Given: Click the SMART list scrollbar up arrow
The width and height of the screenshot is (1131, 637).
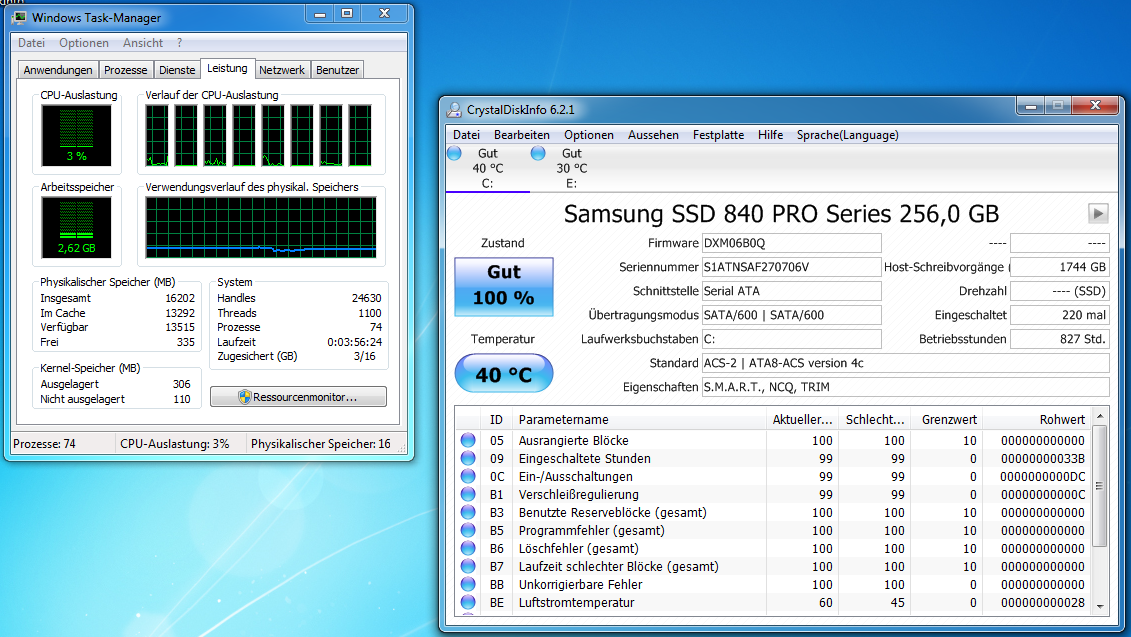Looking at the screenshot, I should (1099, 416).
